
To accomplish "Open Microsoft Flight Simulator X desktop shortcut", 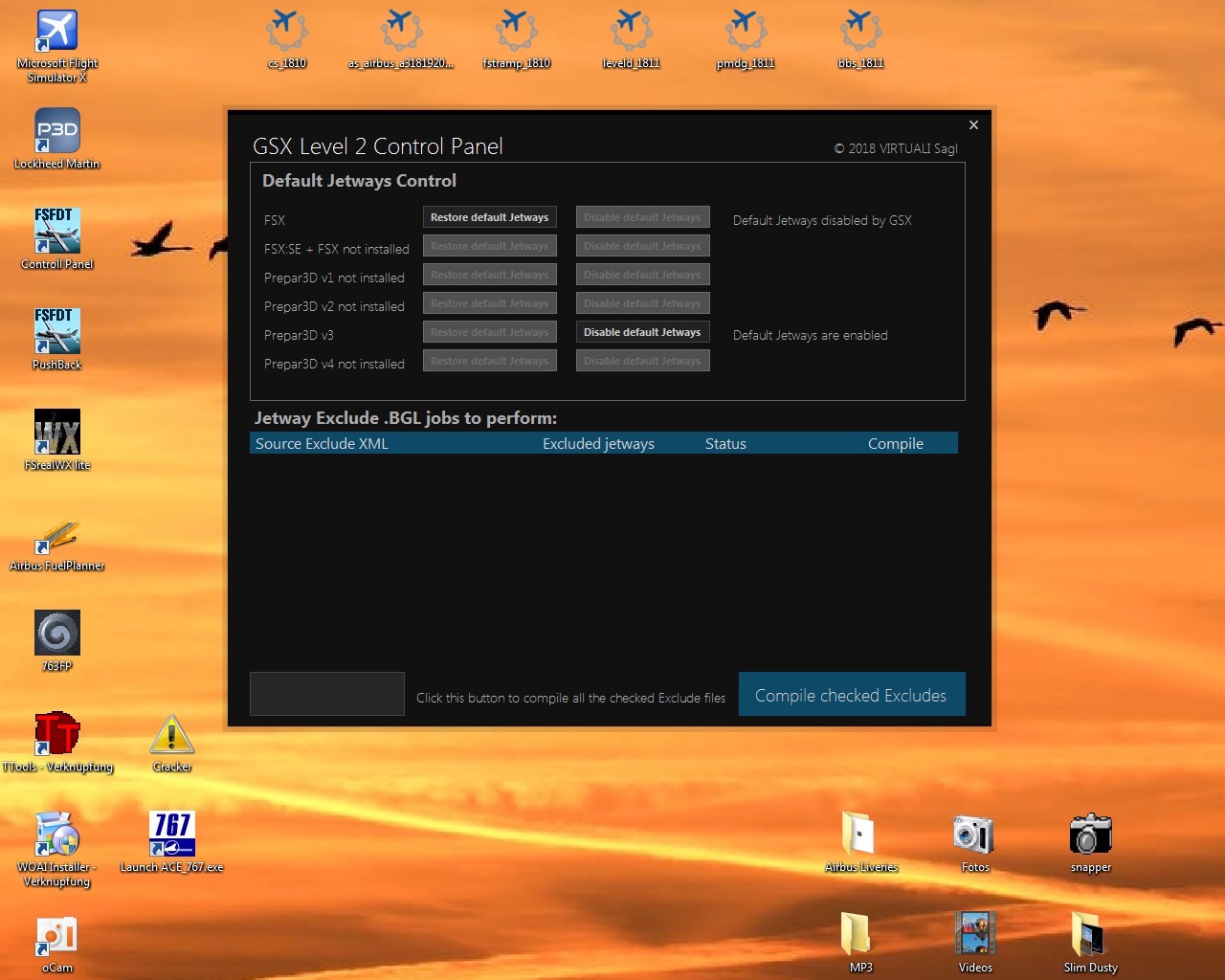I will coord(56,33).
